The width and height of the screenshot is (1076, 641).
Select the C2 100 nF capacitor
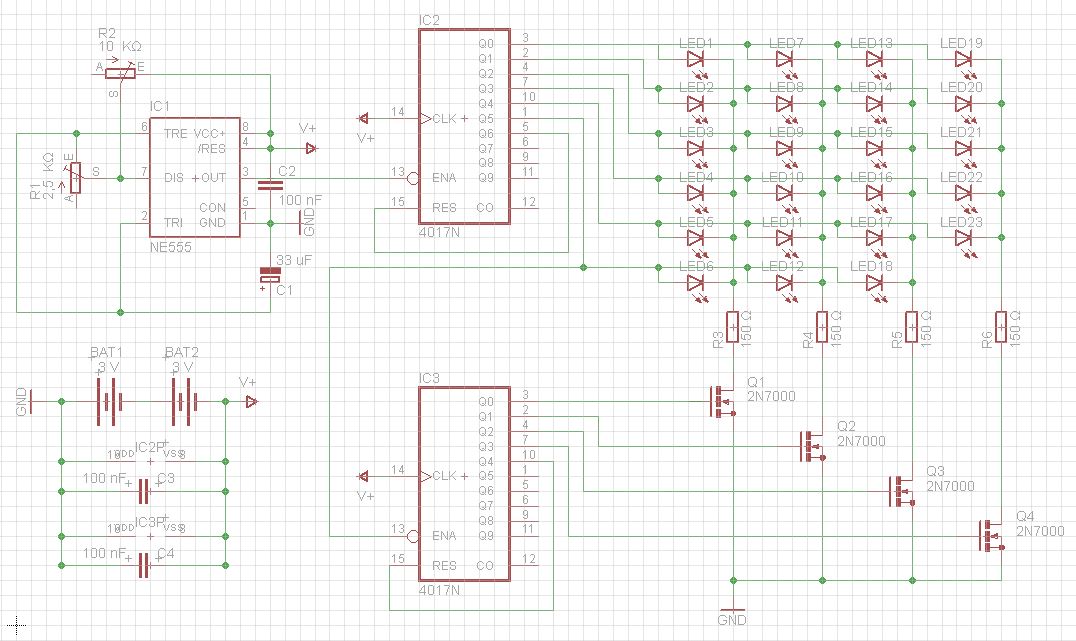269,185
